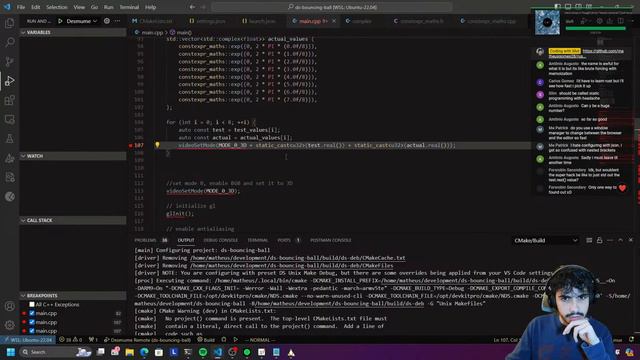Open the CMake/Build output channel dropdown
640x360 pixels.
tap(546, 240)
